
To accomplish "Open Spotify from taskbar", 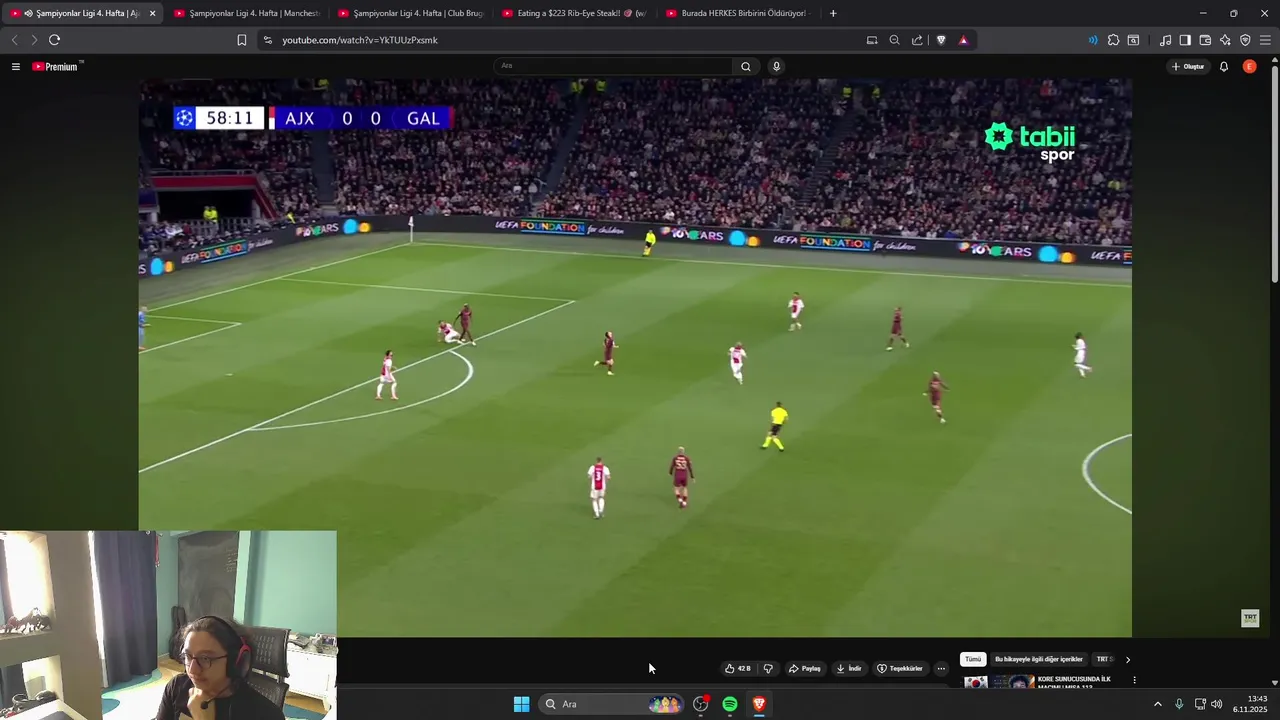I will [730, 704].
